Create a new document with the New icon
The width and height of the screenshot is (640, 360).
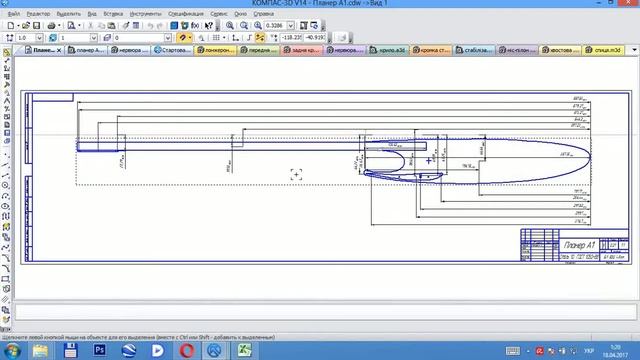[x=10, y=25]
